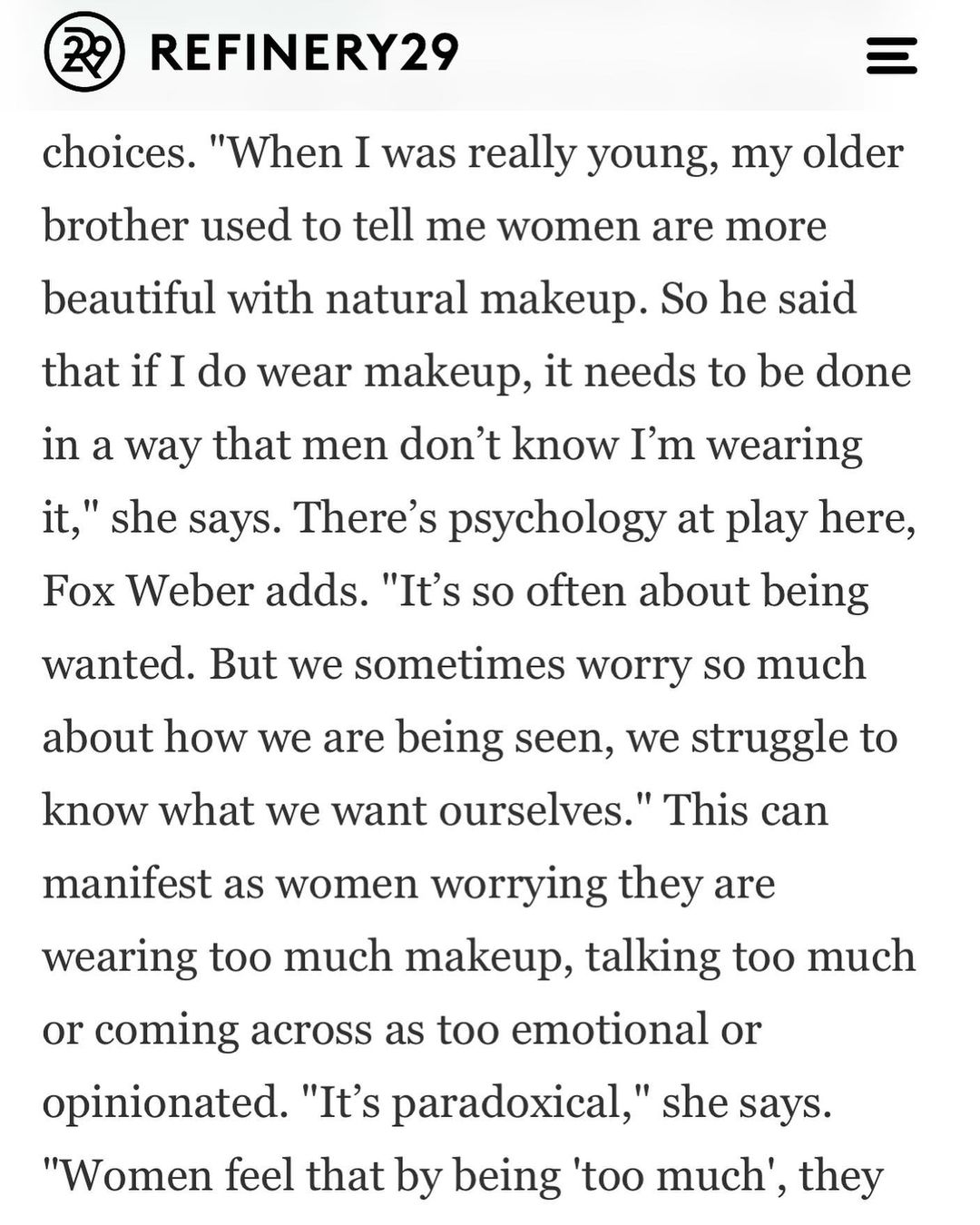Click the words "she says" after "paradoxical"
Viewport: 980px width, 1225px height.
(x=746, y=1103)
